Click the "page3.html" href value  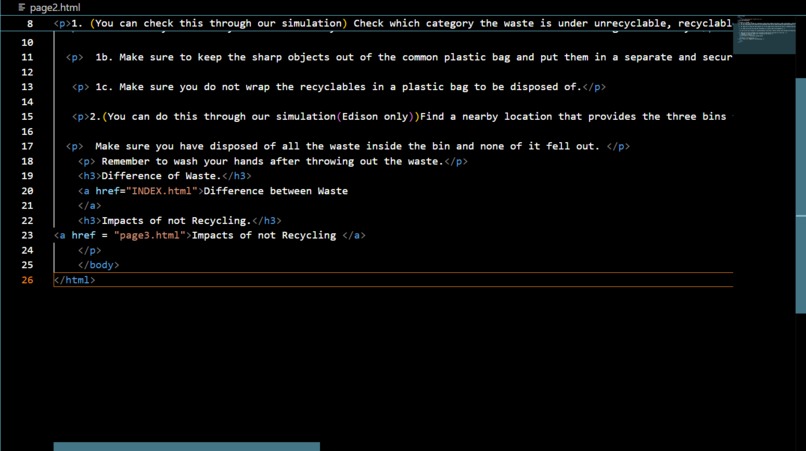coord(150,235)
